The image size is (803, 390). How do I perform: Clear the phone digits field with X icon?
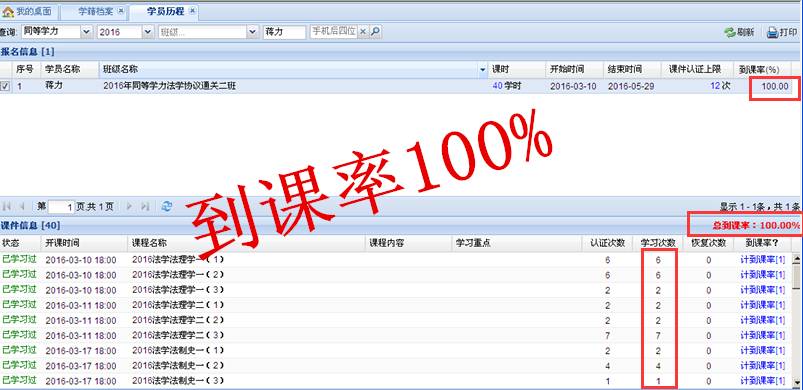pos(363,32)
